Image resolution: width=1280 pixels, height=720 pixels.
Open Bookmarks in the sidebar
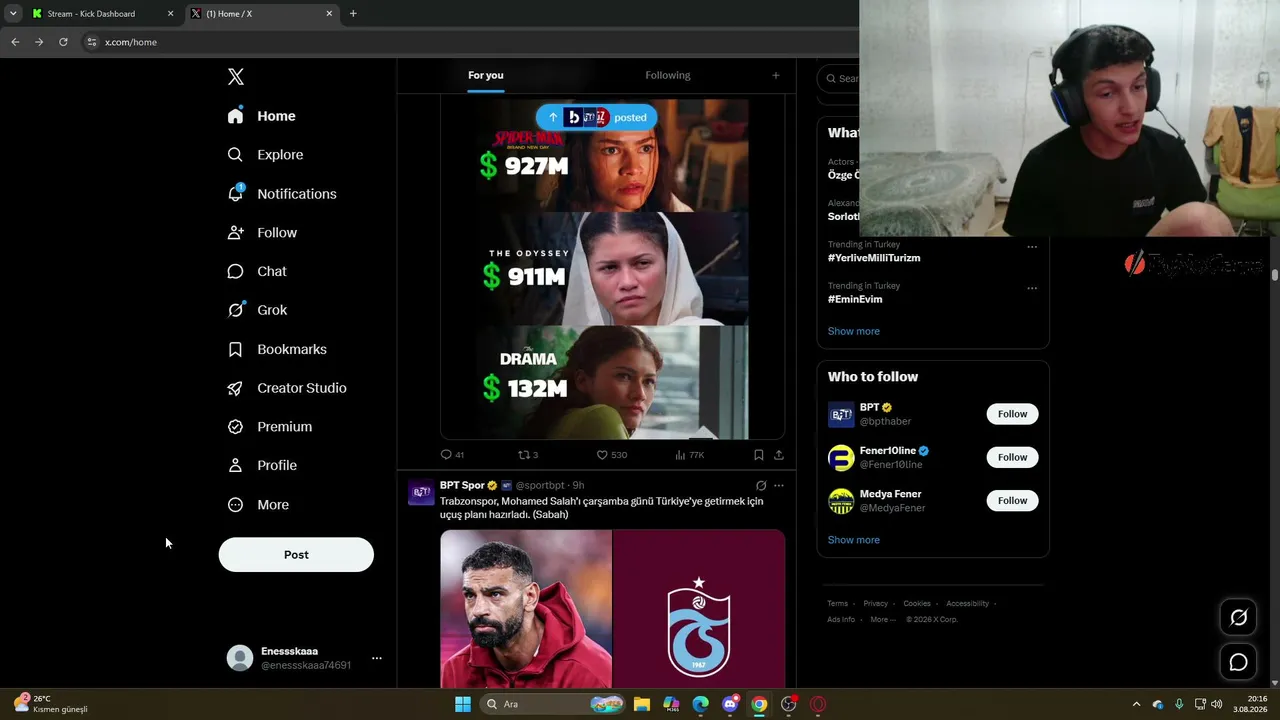277,349
